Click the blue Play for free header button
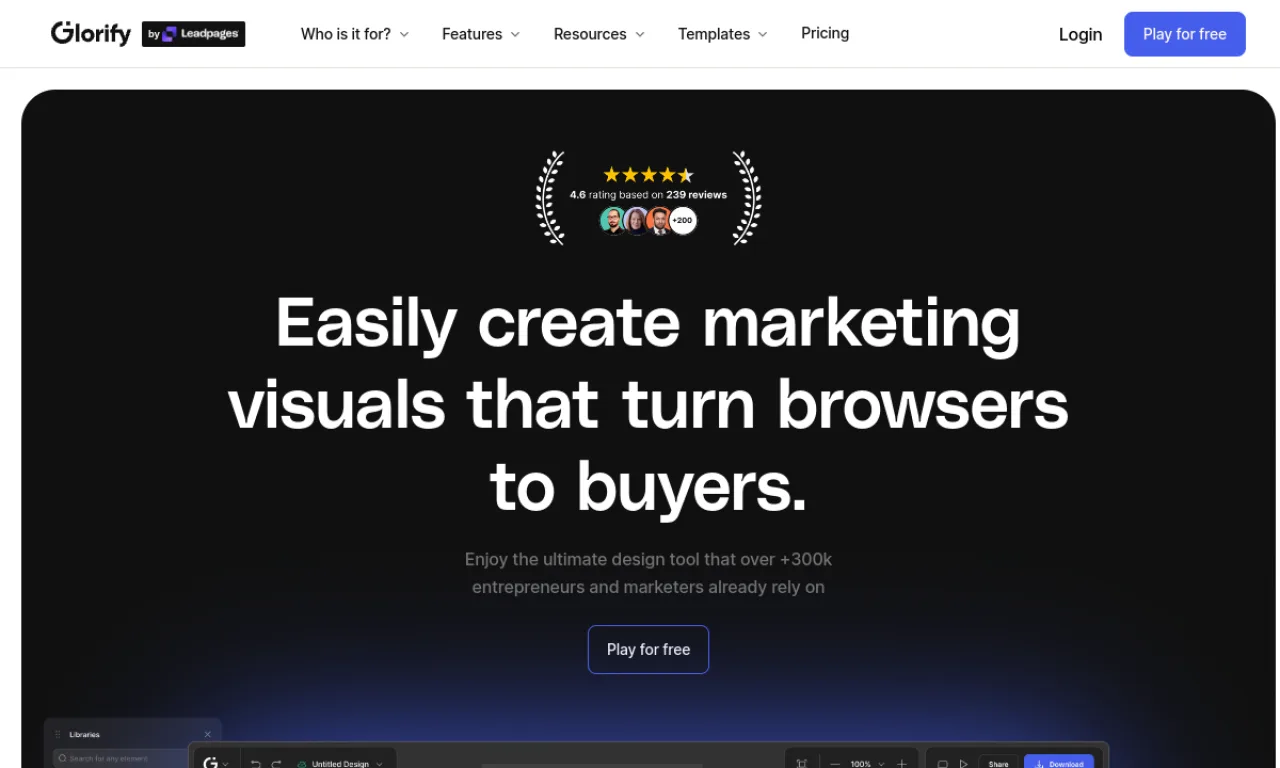Viewport: 1280px width, 768px height. 1185,34
